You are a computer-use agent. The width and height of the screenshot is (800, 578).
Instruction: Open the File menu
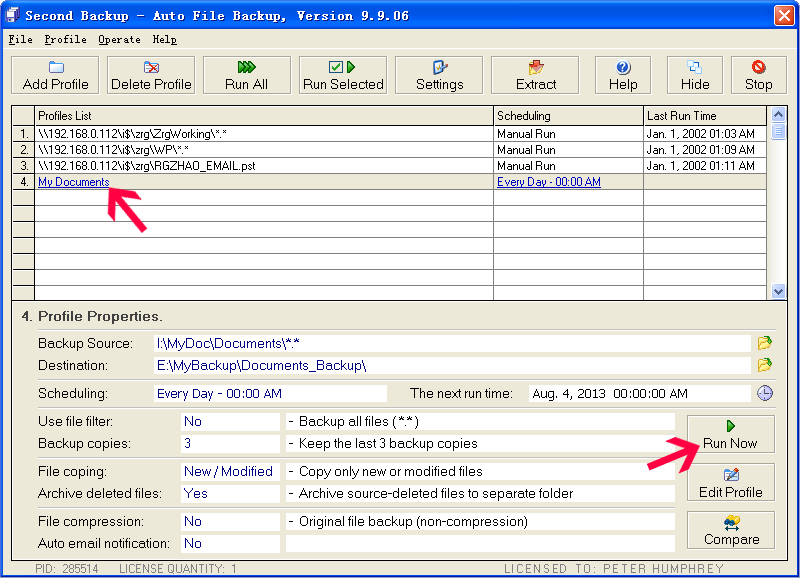[20, 39]
